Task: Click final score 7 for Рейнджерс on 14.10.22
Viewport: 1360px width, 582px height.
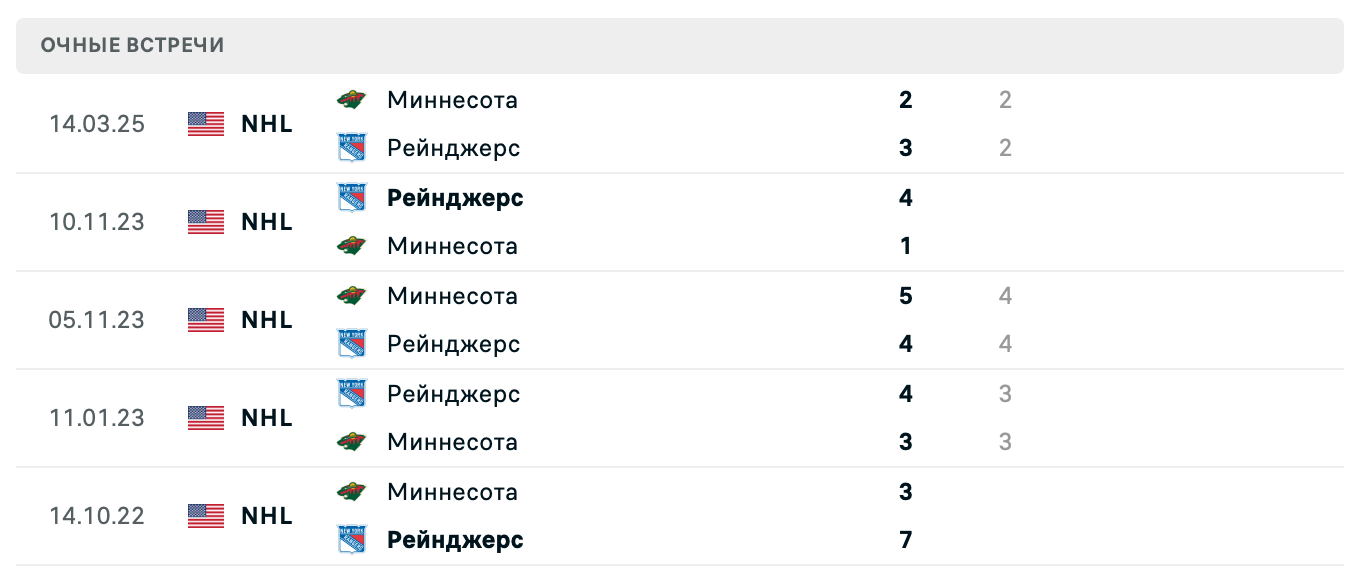Action: click(906, 540)
